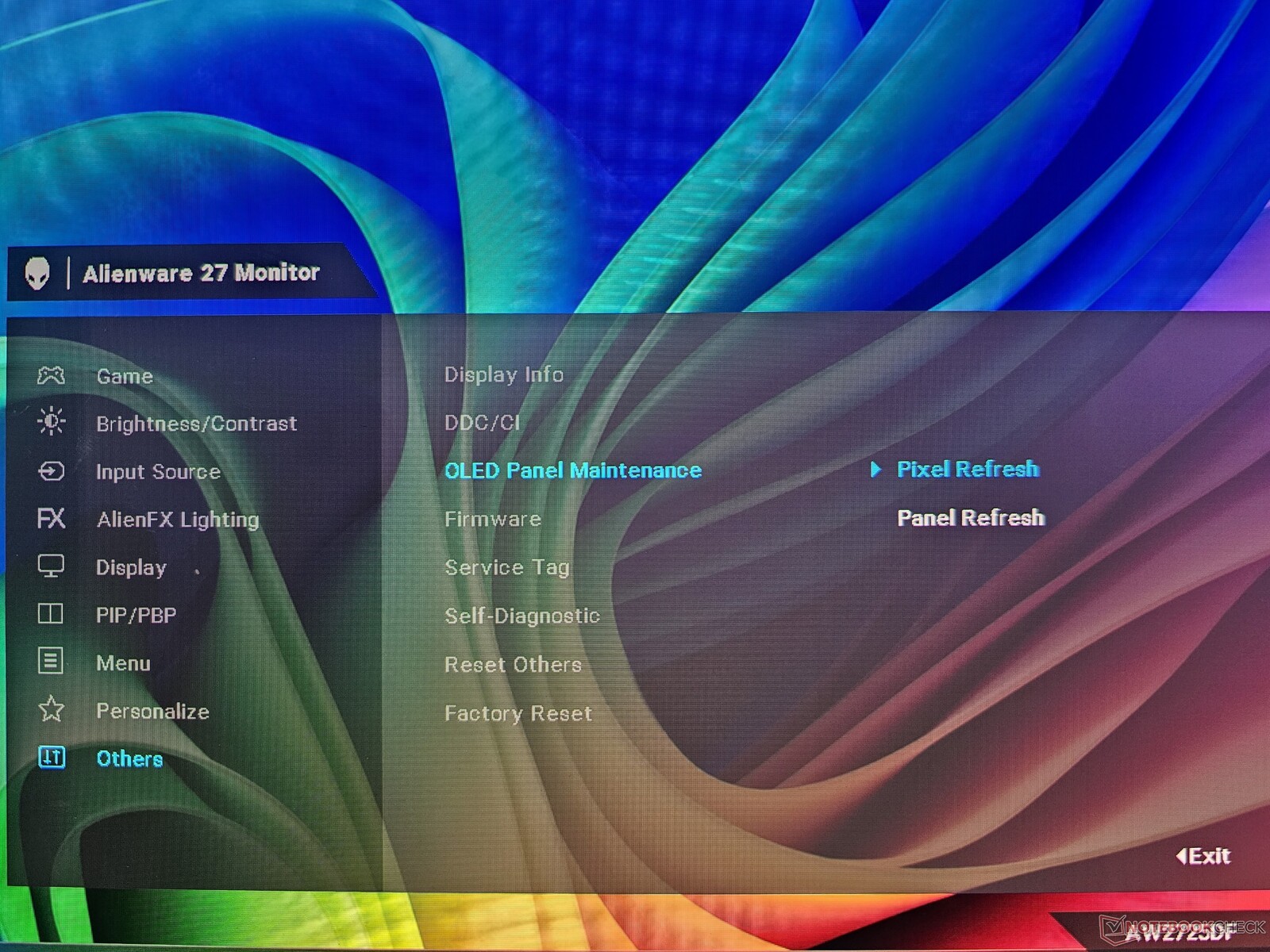Open the Game menu
The image size is (1270, 952).
[x=125, y=376]
